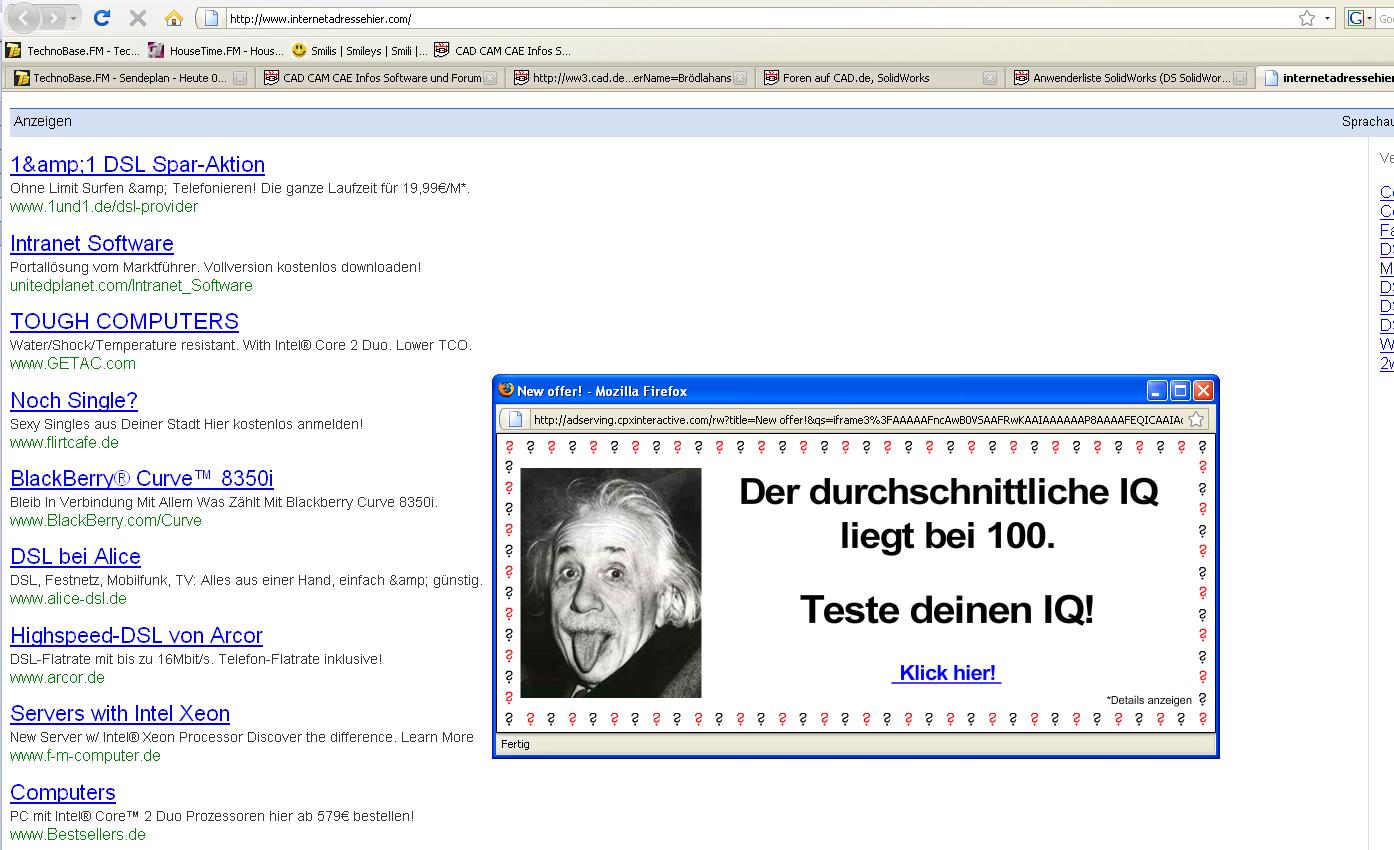Switch to the ww3.cad.de Brödlahans tab
This screenshot has height=850, width=1394.
(x=628, y=78)
